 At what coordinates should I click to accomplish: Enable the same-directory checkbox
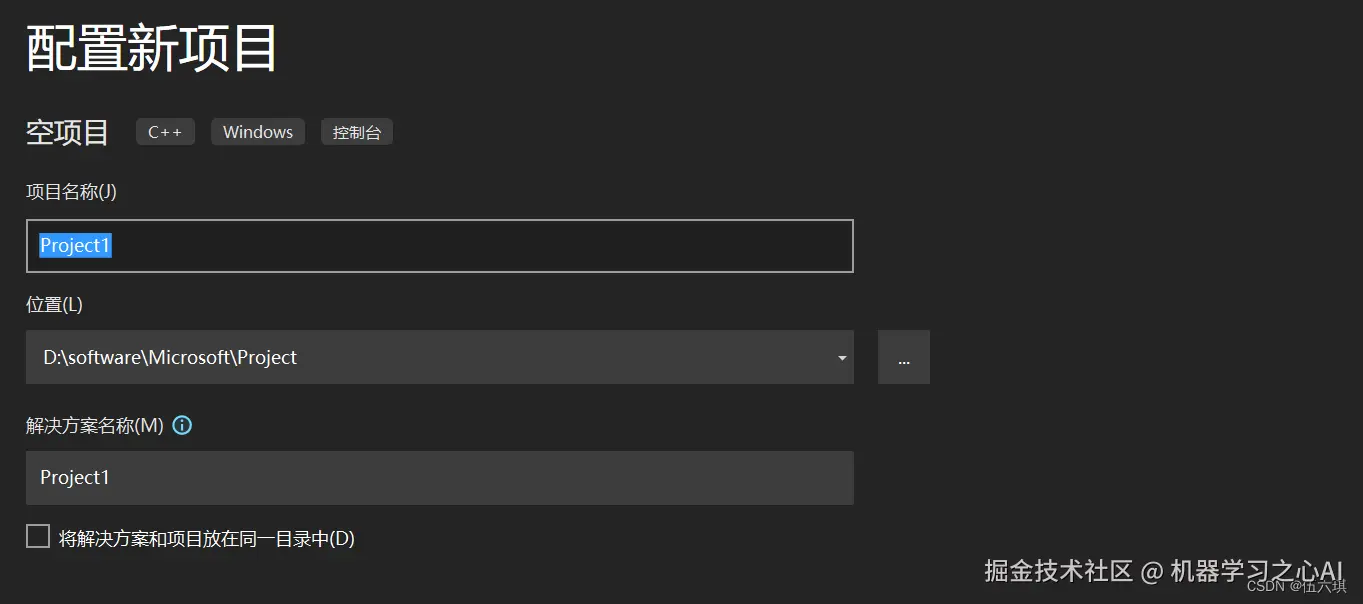(38, 537)
